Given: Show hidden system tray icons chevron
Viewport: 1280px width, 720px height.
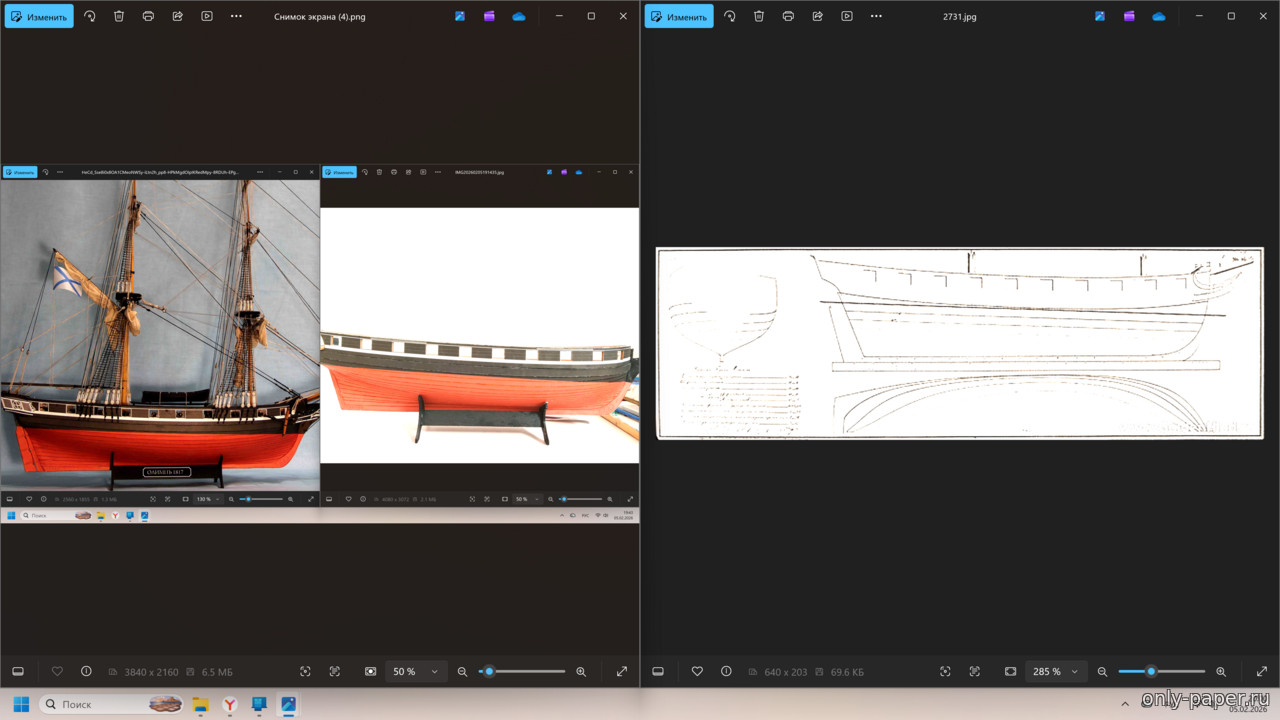Looking at the screenshot, I should click(x=1125, y=705).
